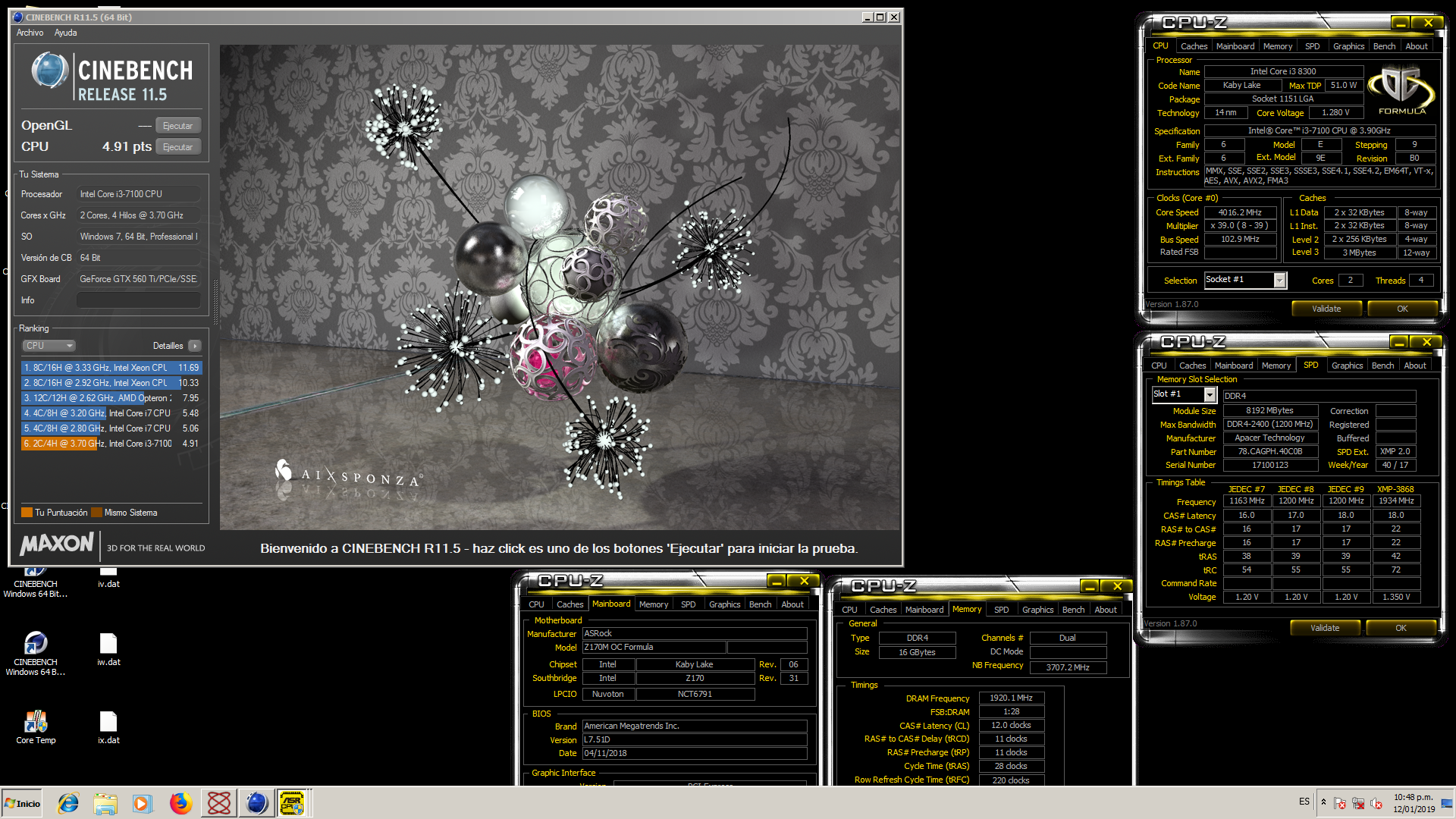1456x819 pixels.
Task: Select ranking row 12C/12H AMD Opteron
Action: [111, 398]
